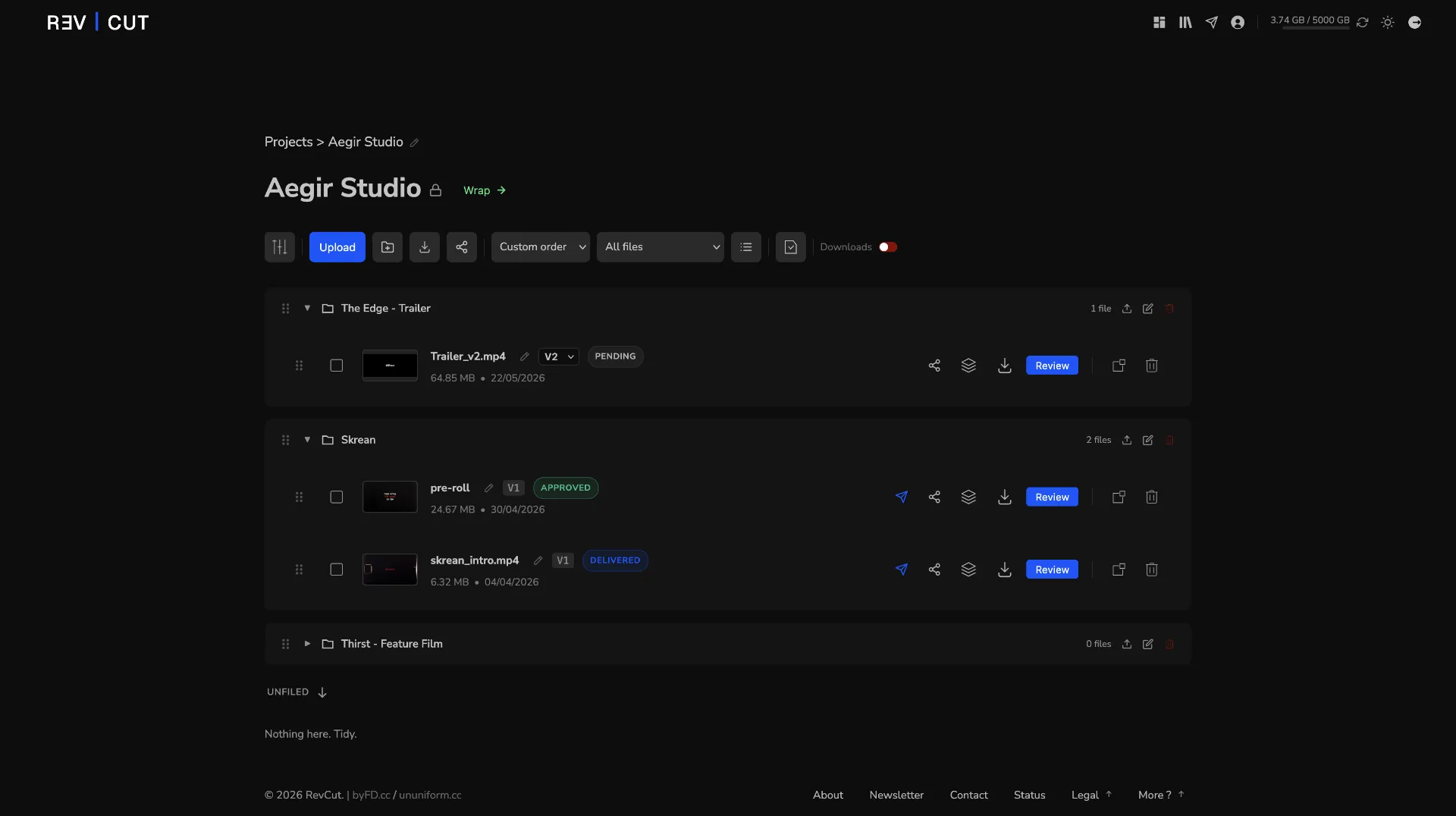Viewport: 1456px width, 816px height.
Task: Download Trailer_v2.mp4
Action: (1005, 366)
